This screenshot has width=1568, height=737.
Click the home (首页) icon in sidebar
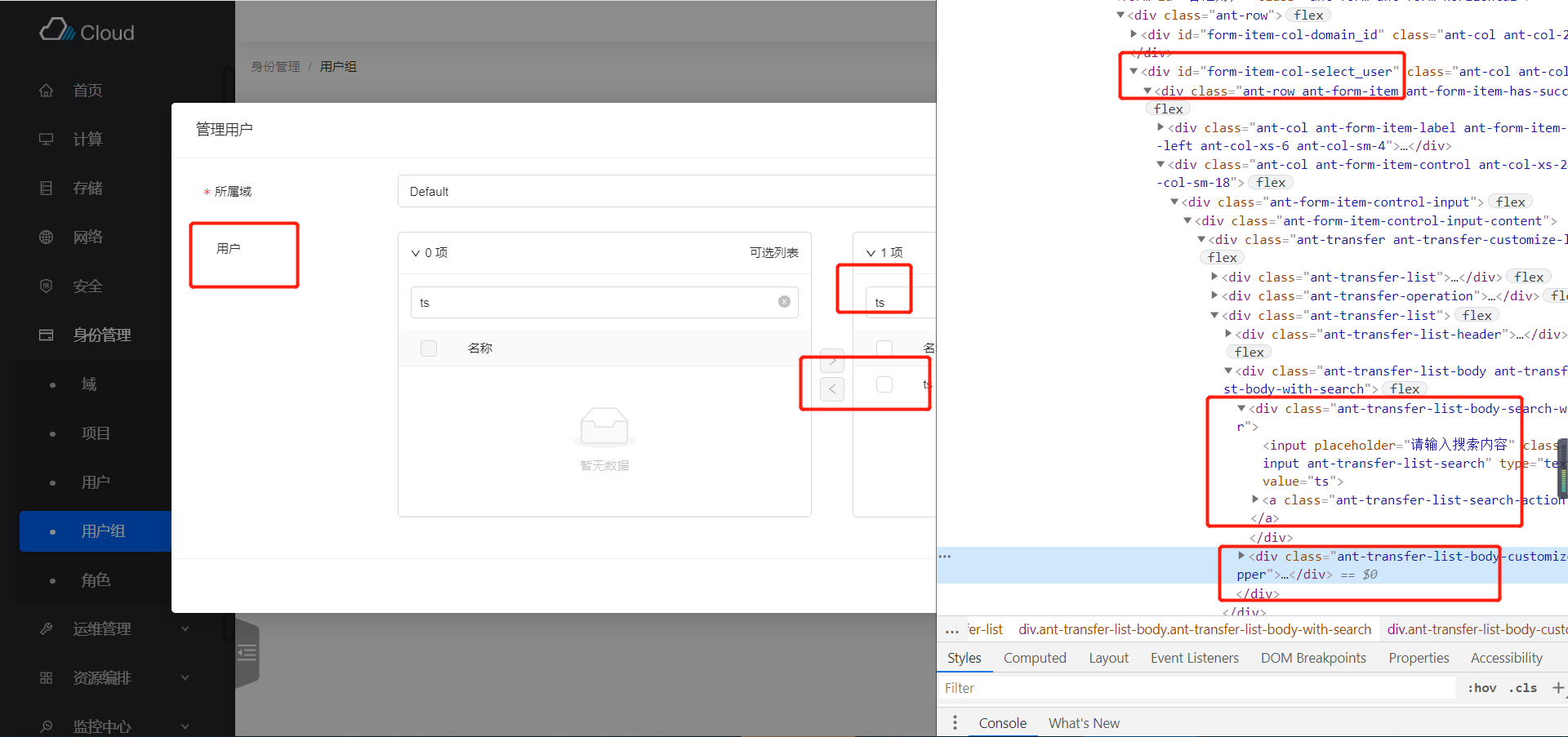pyautogui.click(x=47, y=91)
